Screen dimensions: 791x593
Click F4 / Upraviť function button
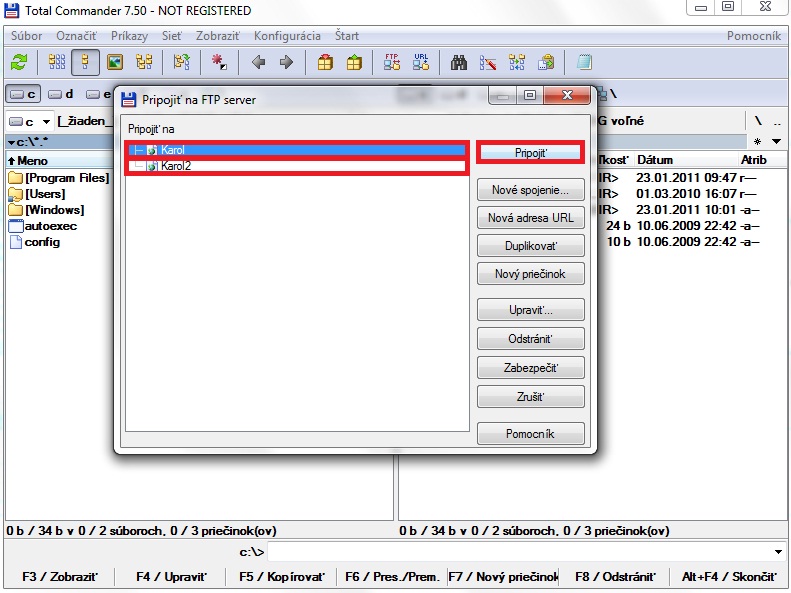(x=171, y=576)
